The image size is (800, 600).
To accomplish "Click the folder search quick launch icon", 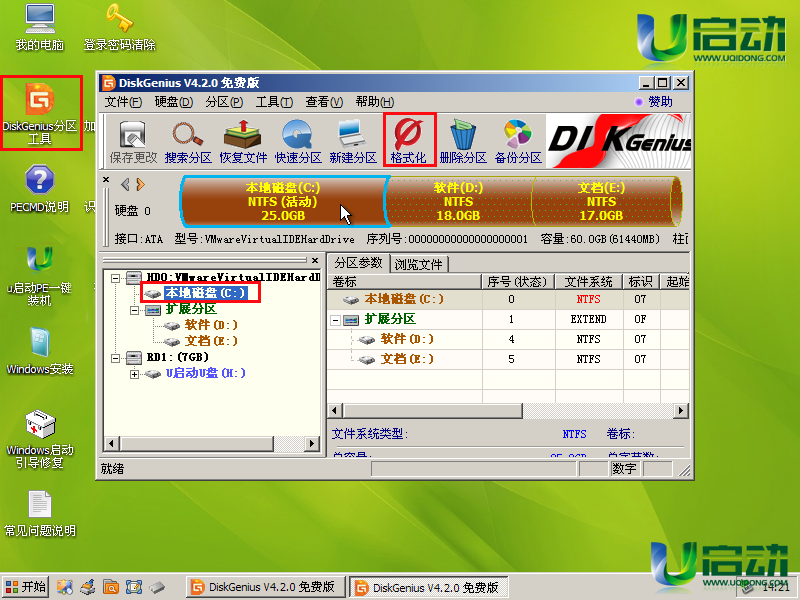I will click(x=111, y=587).
